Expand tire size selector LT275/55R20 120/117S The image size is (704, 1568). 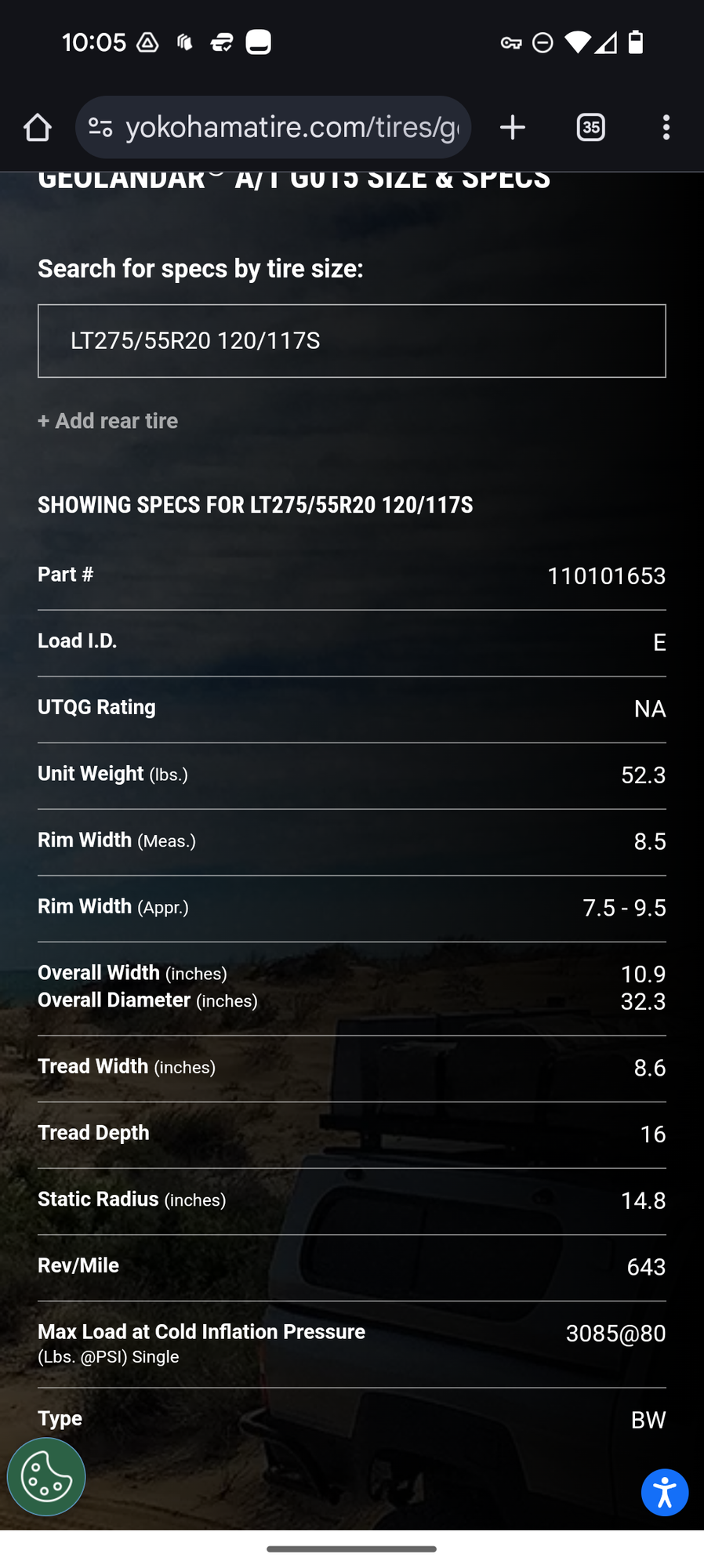(x=352, y=341)
